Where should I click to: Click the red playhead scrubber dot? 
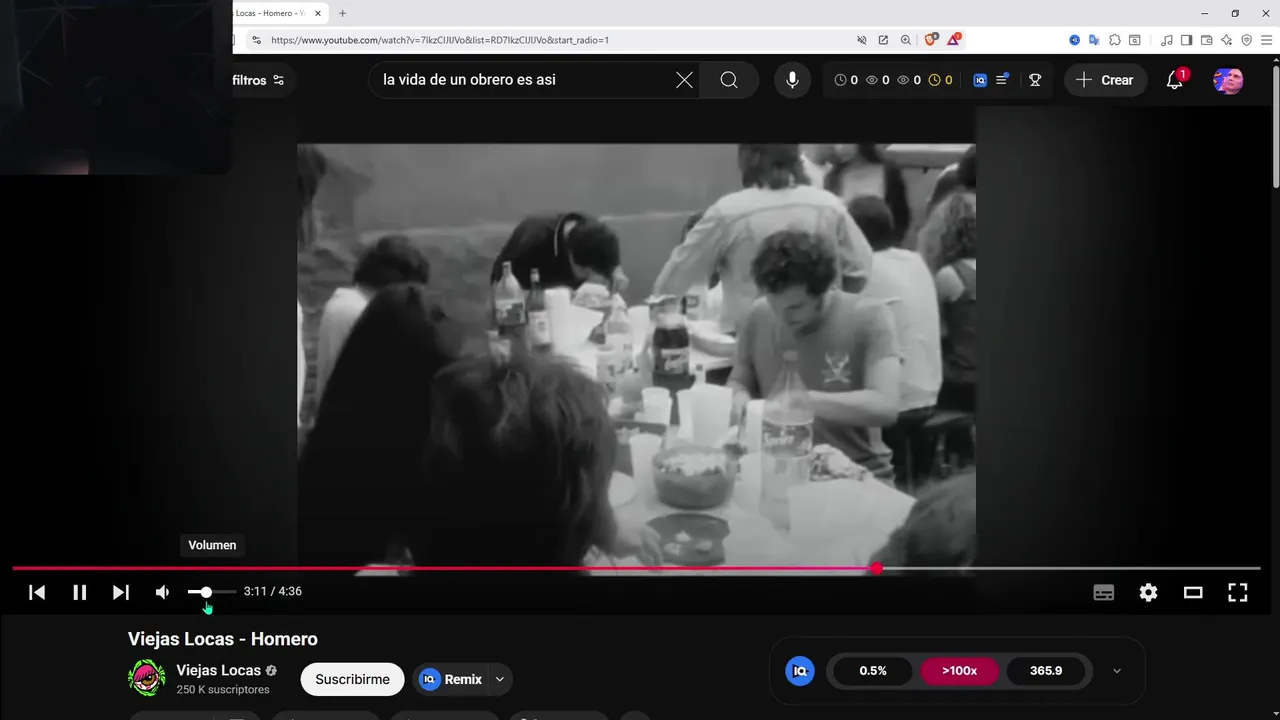pyautogui.click(x=877, y=568)
